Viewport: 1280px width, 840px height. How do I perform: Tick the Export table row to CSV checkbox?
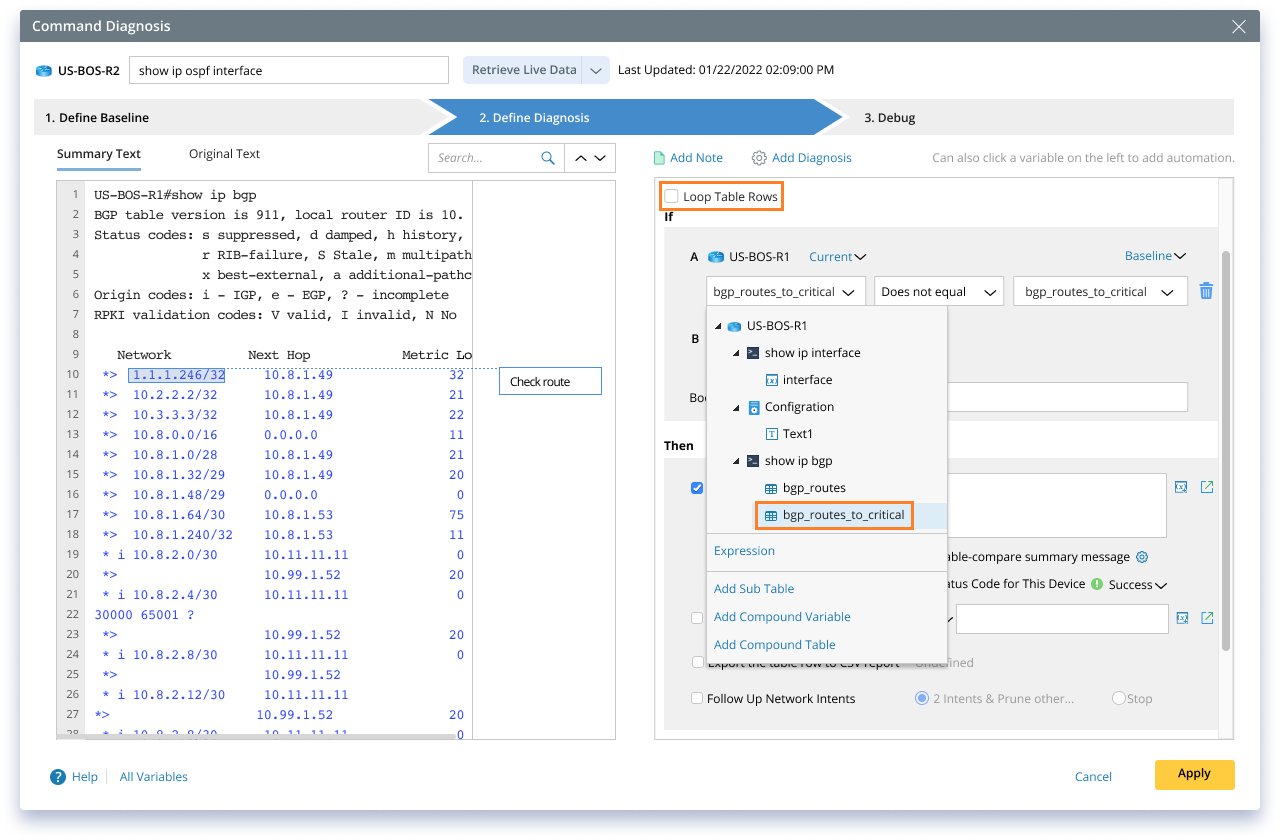(697, 662)
